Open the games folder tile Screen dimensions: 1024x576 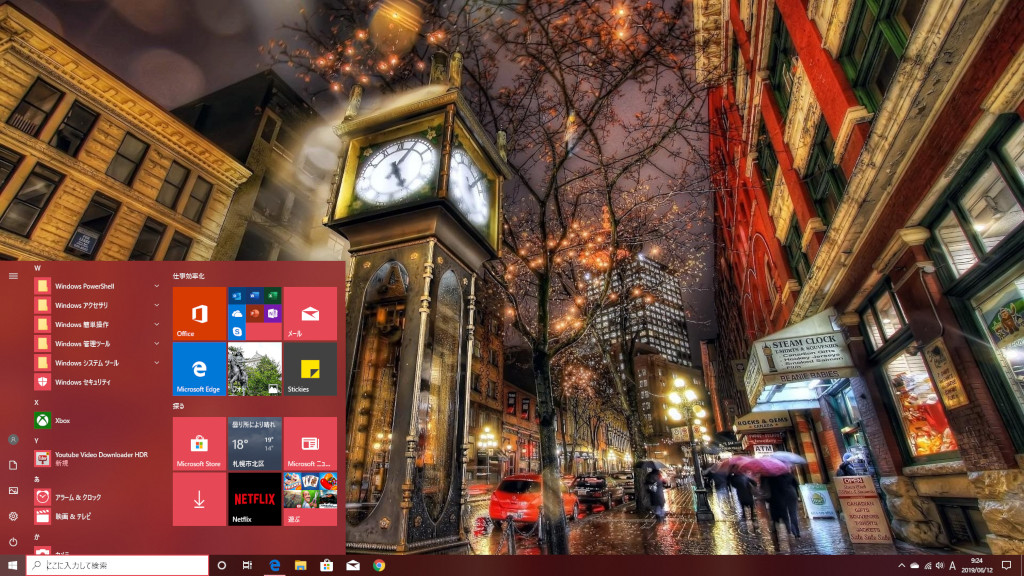(310, 499)
